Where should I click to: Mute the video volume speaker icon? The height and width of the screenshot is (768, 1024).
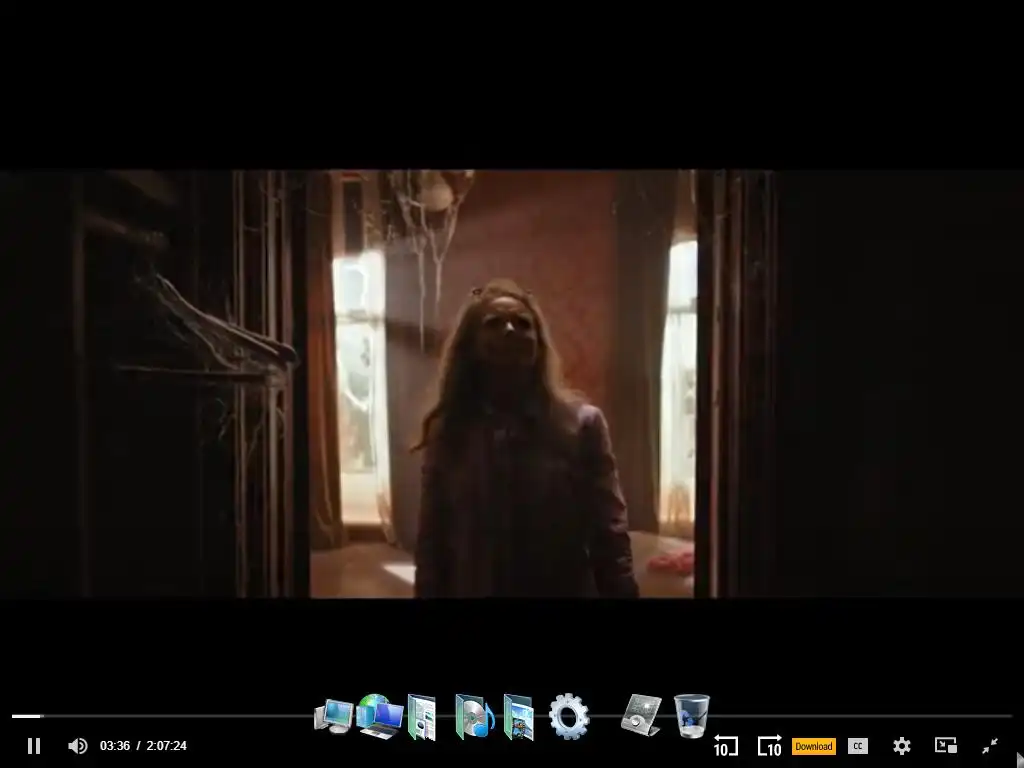78,746
